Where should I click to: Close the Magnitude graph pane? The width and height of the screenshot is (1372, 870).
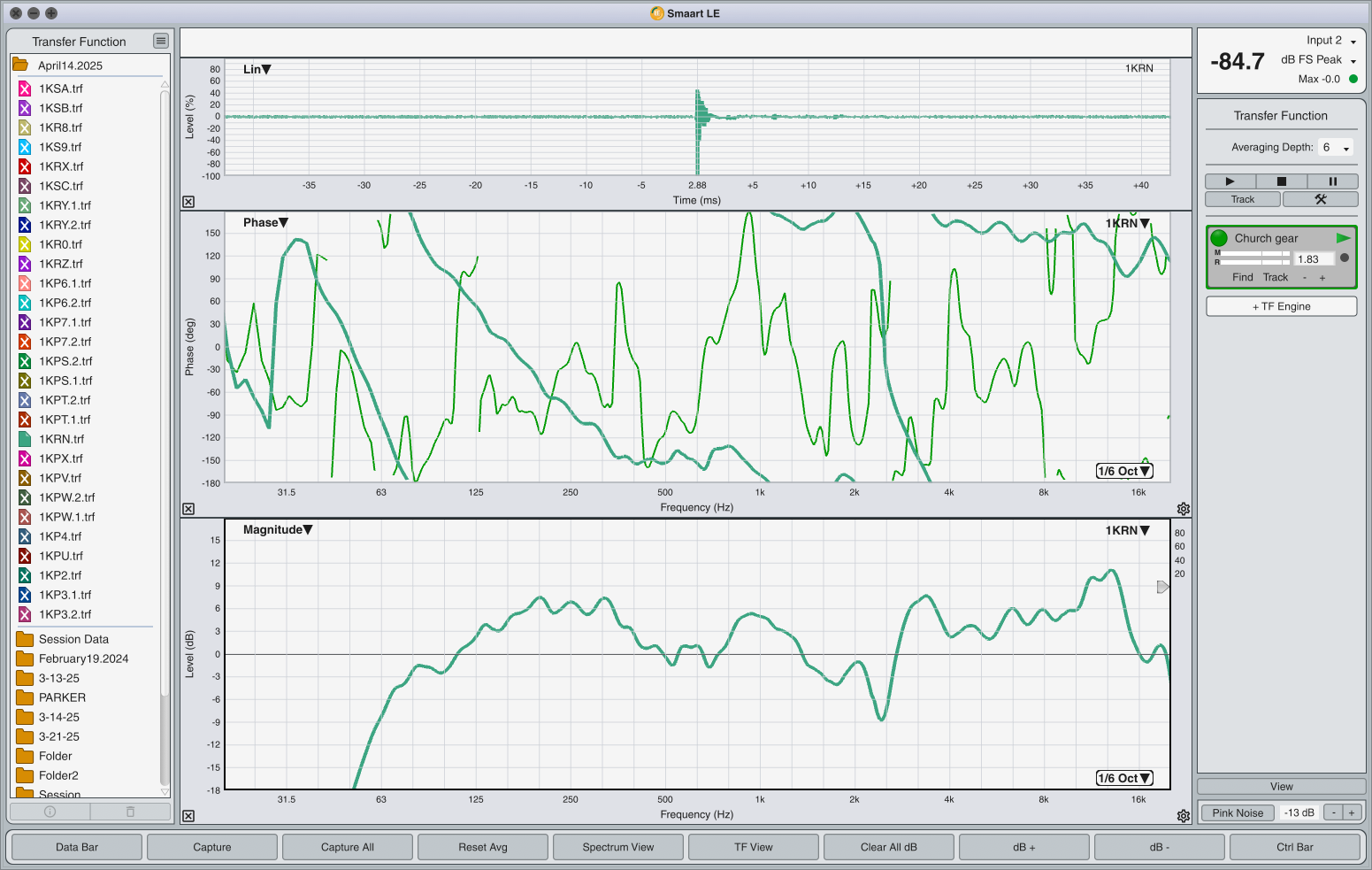tap(188, 816)
